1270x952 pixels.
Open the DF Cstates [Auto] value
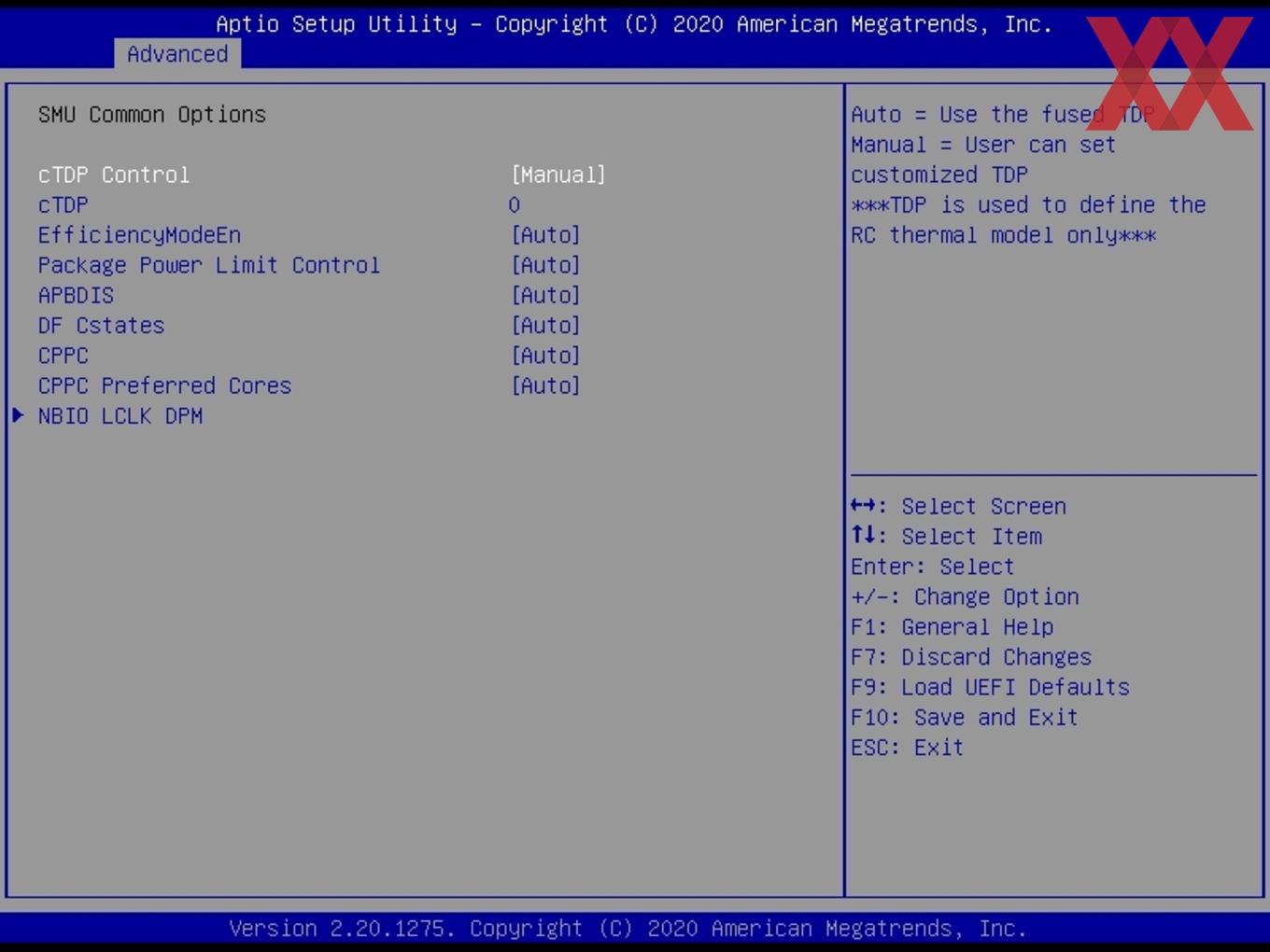pyautogui.click(x=545, y=326)
